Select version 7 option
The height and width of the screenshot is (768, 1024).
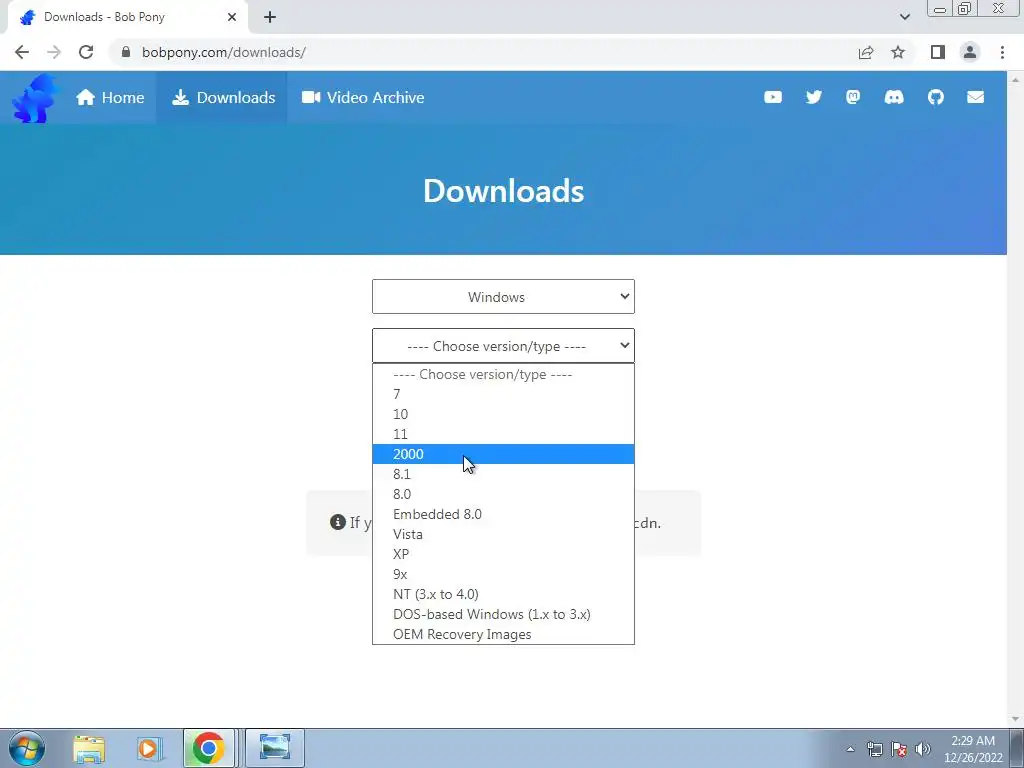click(503, 394)
